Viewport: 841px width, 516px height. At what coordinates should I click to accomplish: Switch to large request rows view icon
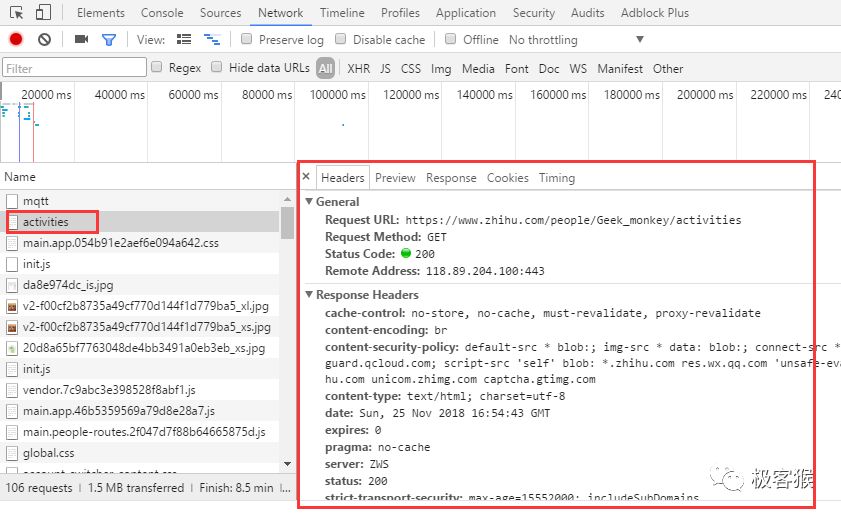tap(184, 39)
